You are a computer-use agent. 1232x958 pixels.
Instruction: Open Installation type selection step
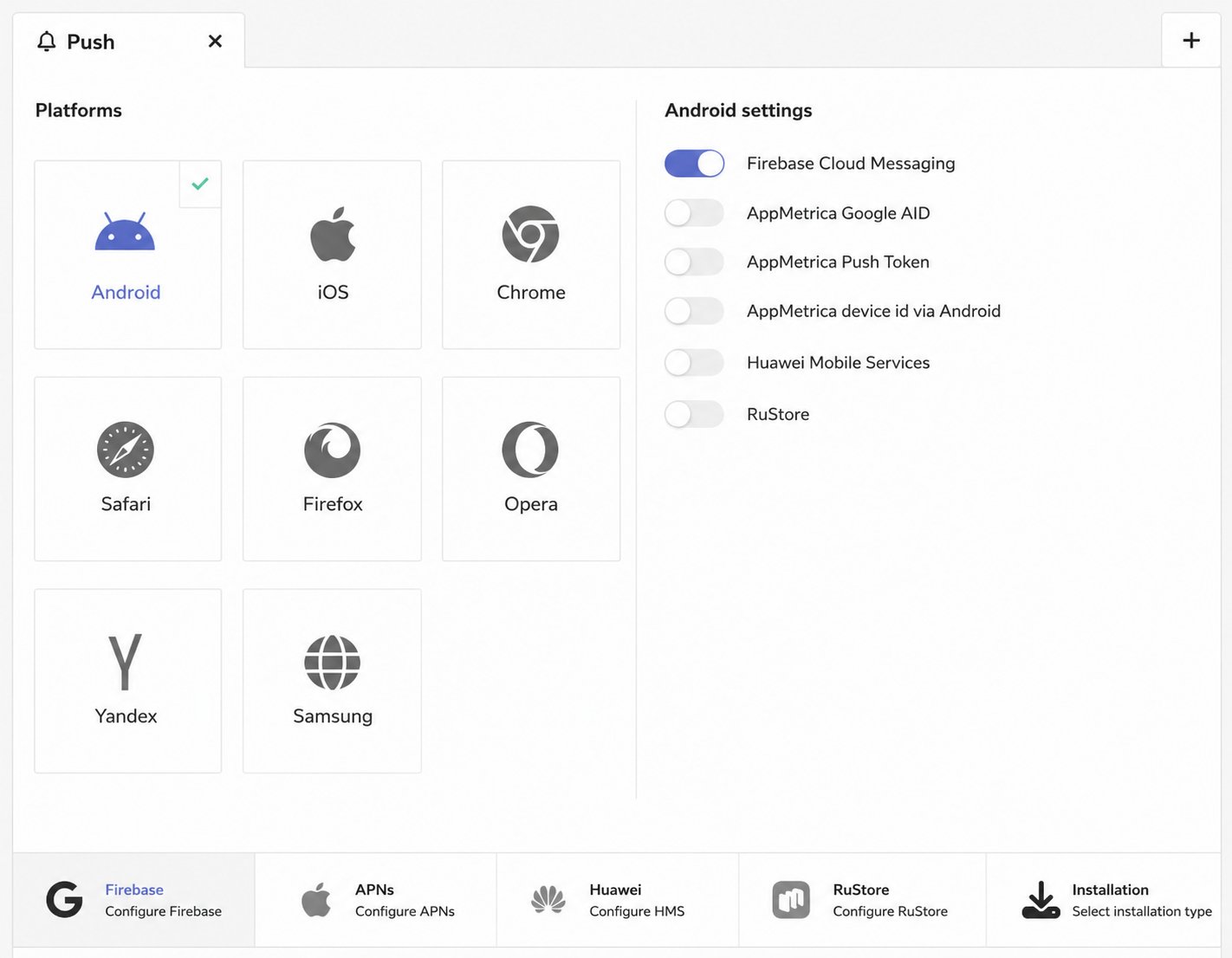click(1104, 900)
